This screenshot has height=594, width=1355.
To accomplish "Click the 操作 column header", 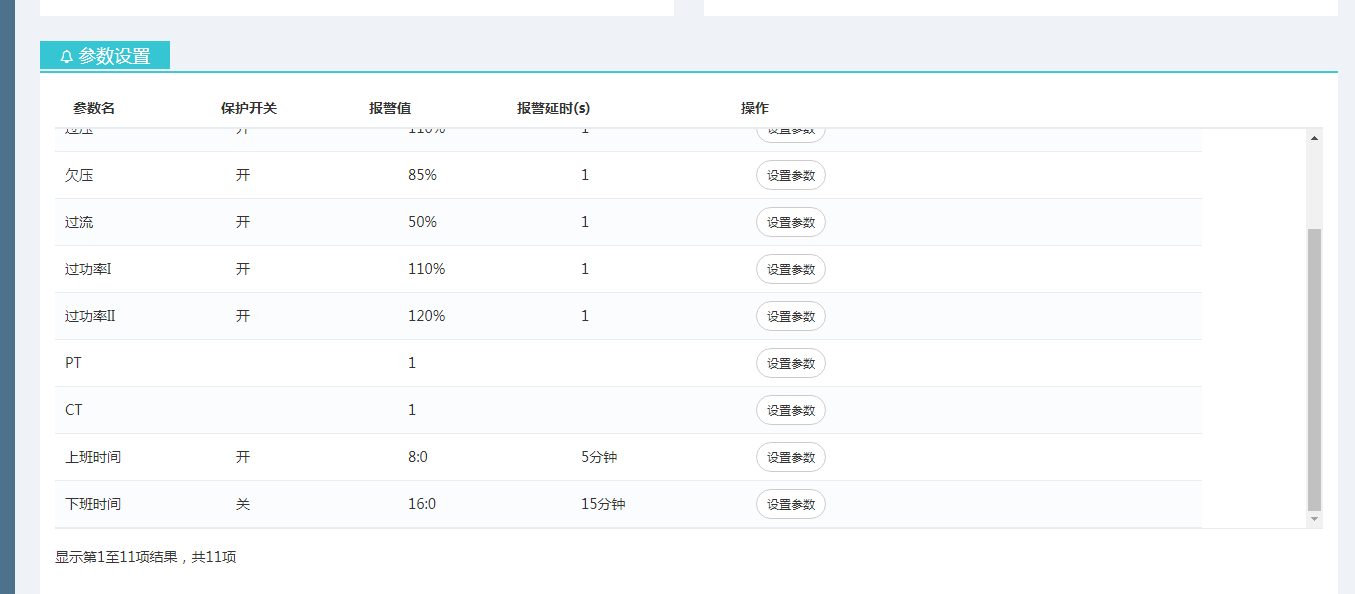I will 755,108.
